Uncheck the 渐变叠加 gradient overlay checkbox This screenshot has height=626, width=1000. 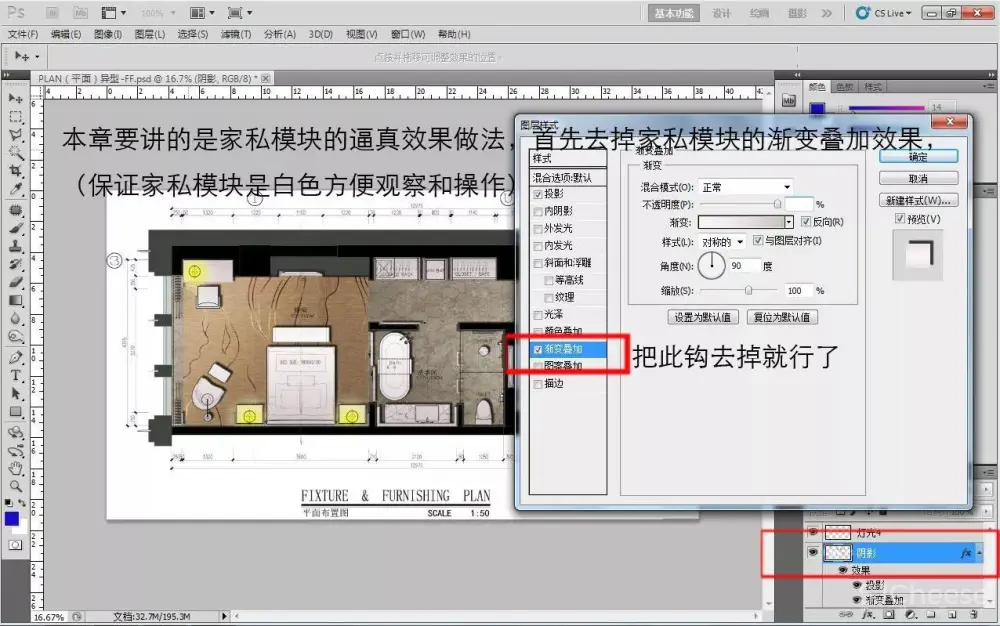(539, 349)
